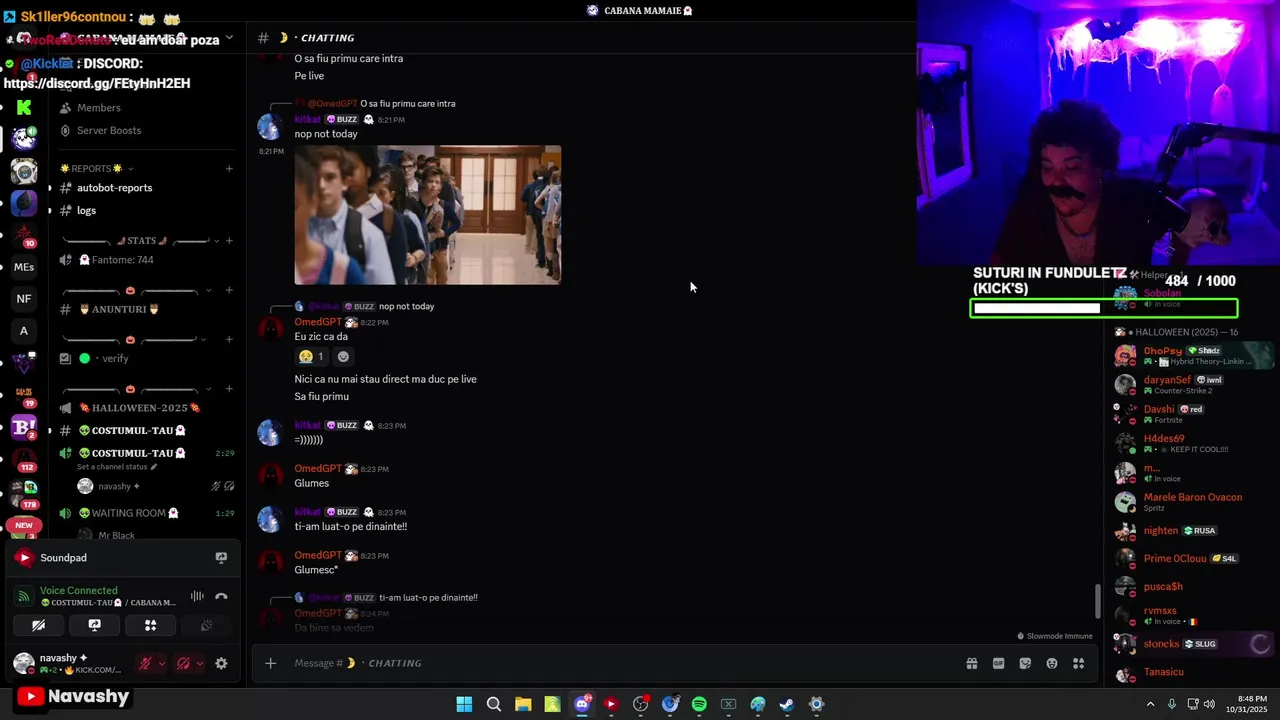Open the emoji picker
The height and width of the screenshot is (720, 1280).
click(x=1052, y=663)
